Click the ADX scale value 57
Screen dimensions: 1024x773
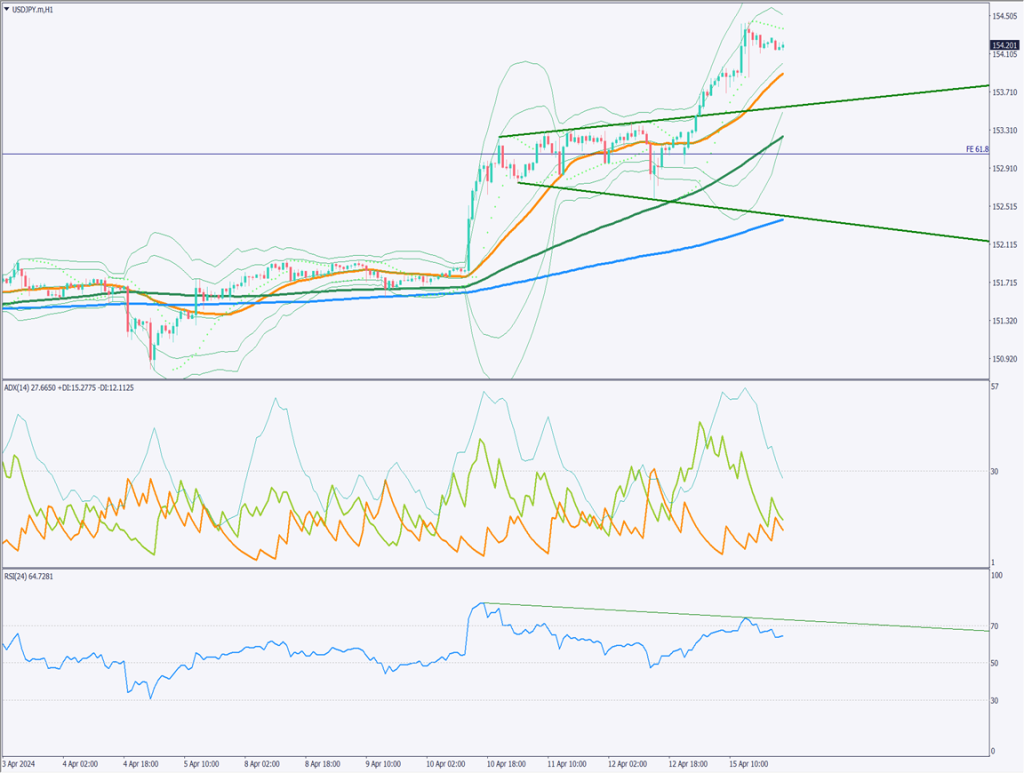[995, 386]
